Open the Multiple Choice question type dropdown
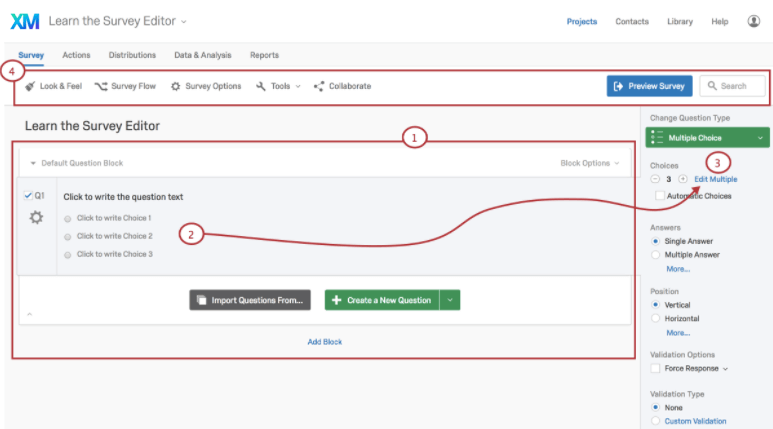This screenshot has height=429, width=773. point(707,138)
